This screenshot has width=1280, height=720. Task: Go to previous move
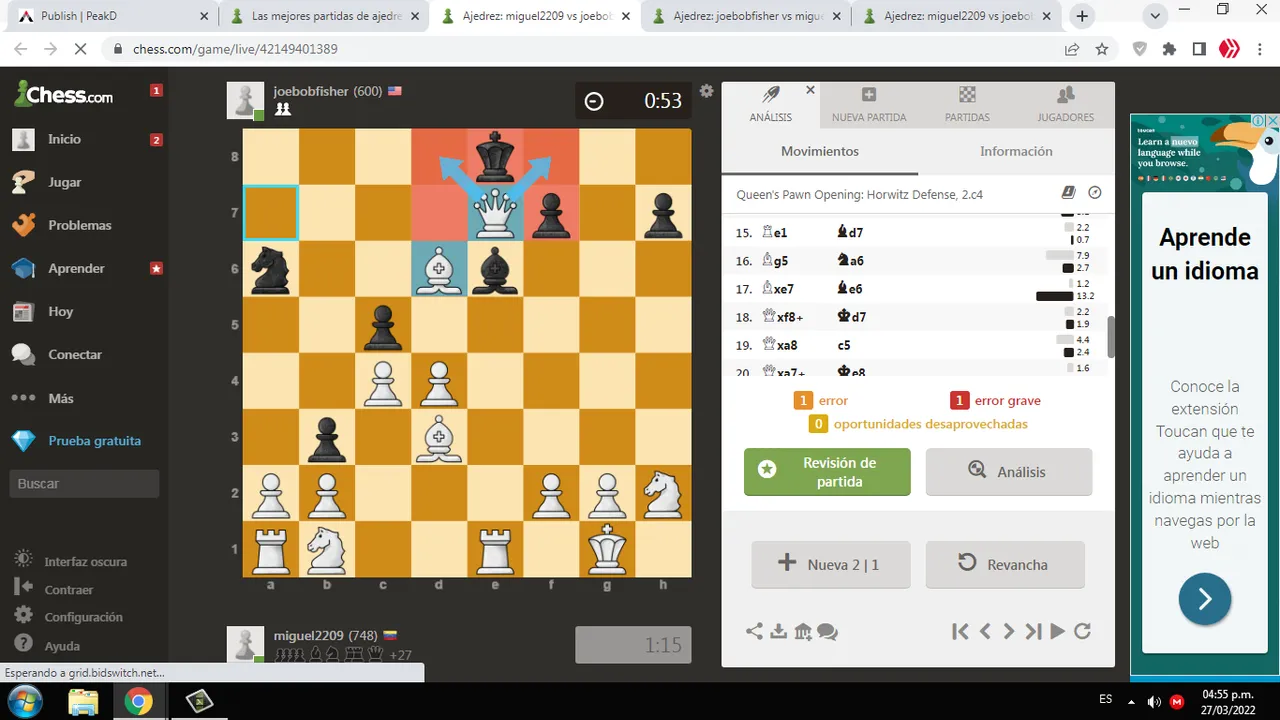[985, 631]
